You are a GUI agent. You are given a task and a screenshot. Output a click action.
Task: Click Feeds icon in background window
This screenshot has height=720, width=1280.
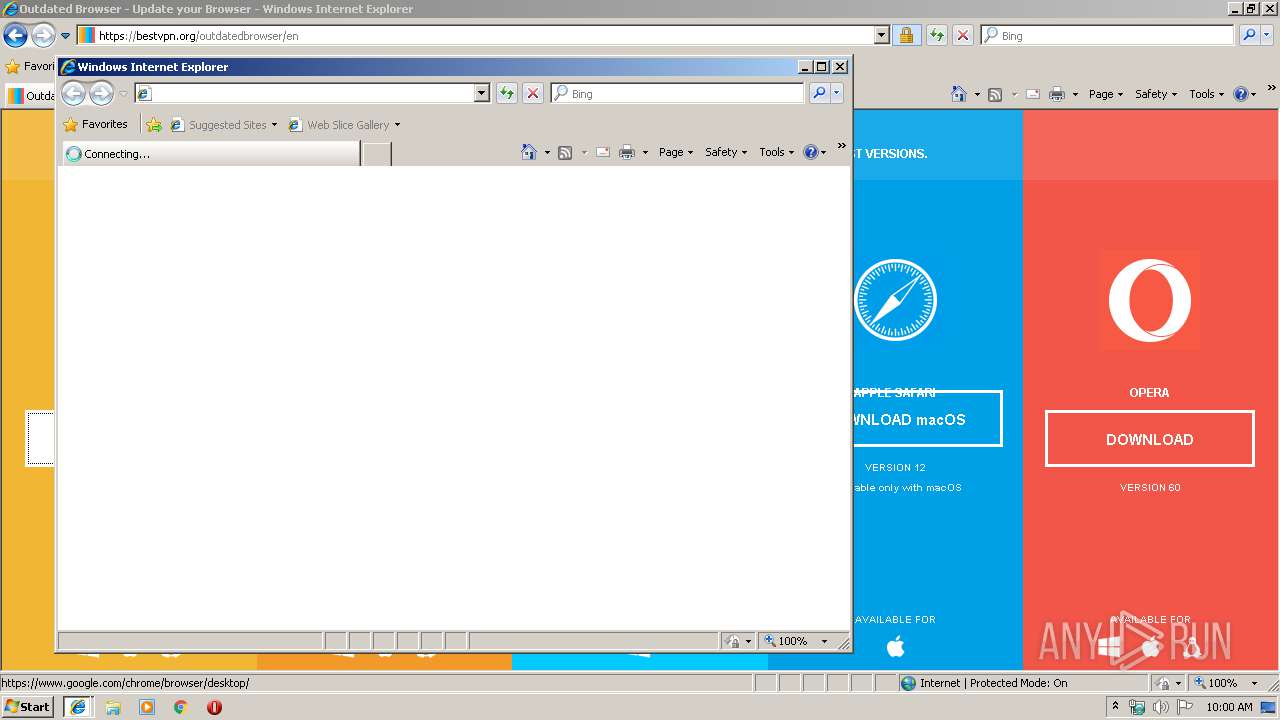[x=995, y=94]
